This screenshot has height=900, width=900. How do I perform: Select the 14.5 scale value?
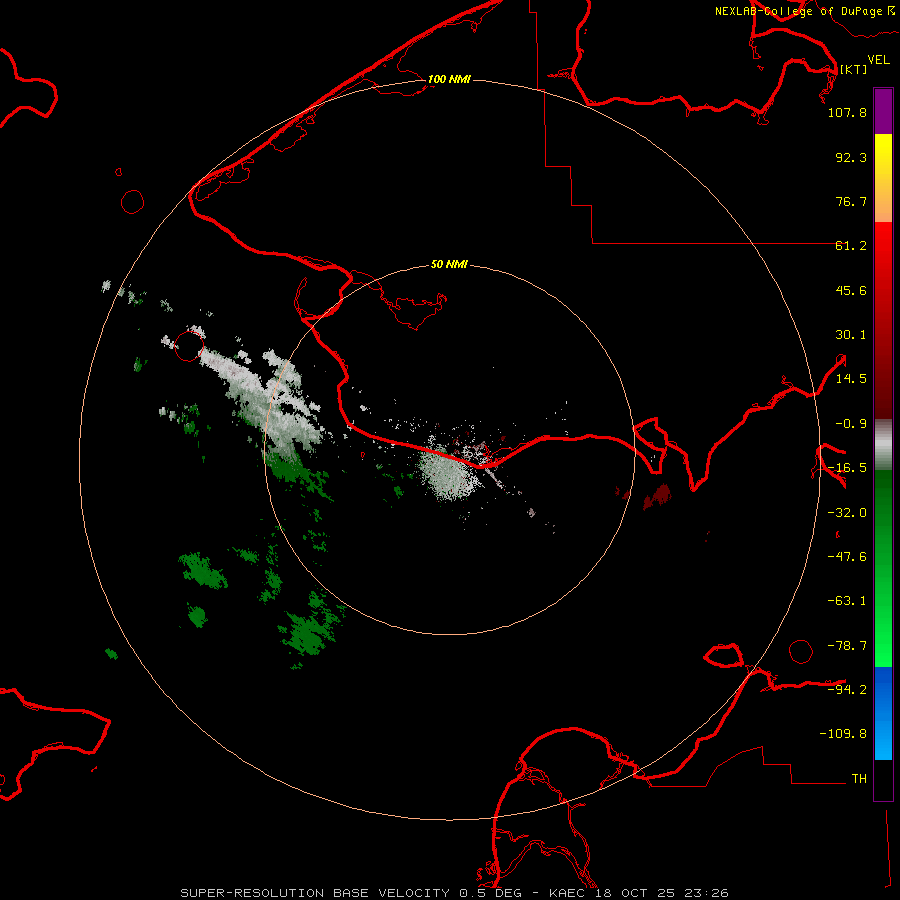tap(851, 379)
